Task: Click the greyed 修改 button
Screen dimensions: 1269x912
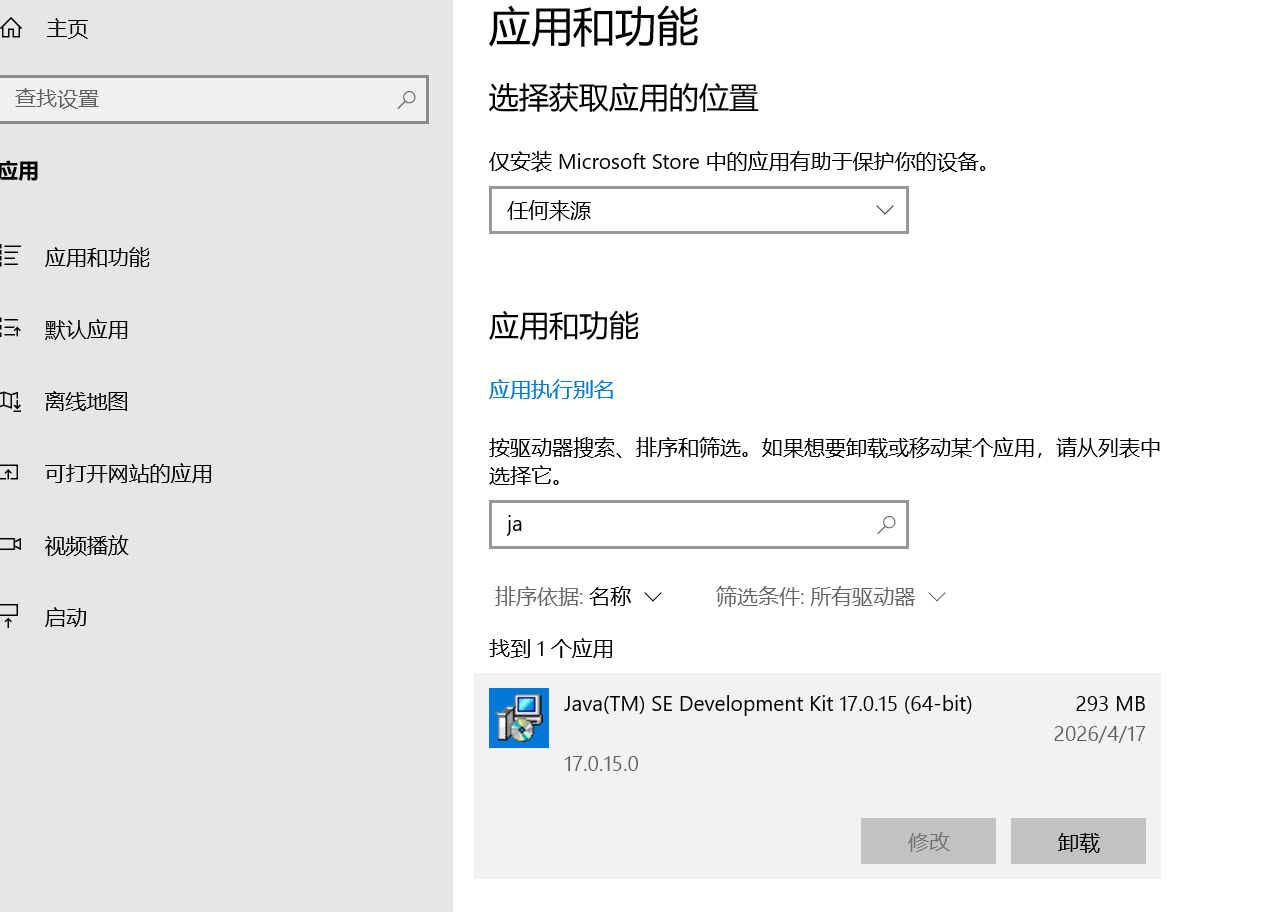Action: 928,841
